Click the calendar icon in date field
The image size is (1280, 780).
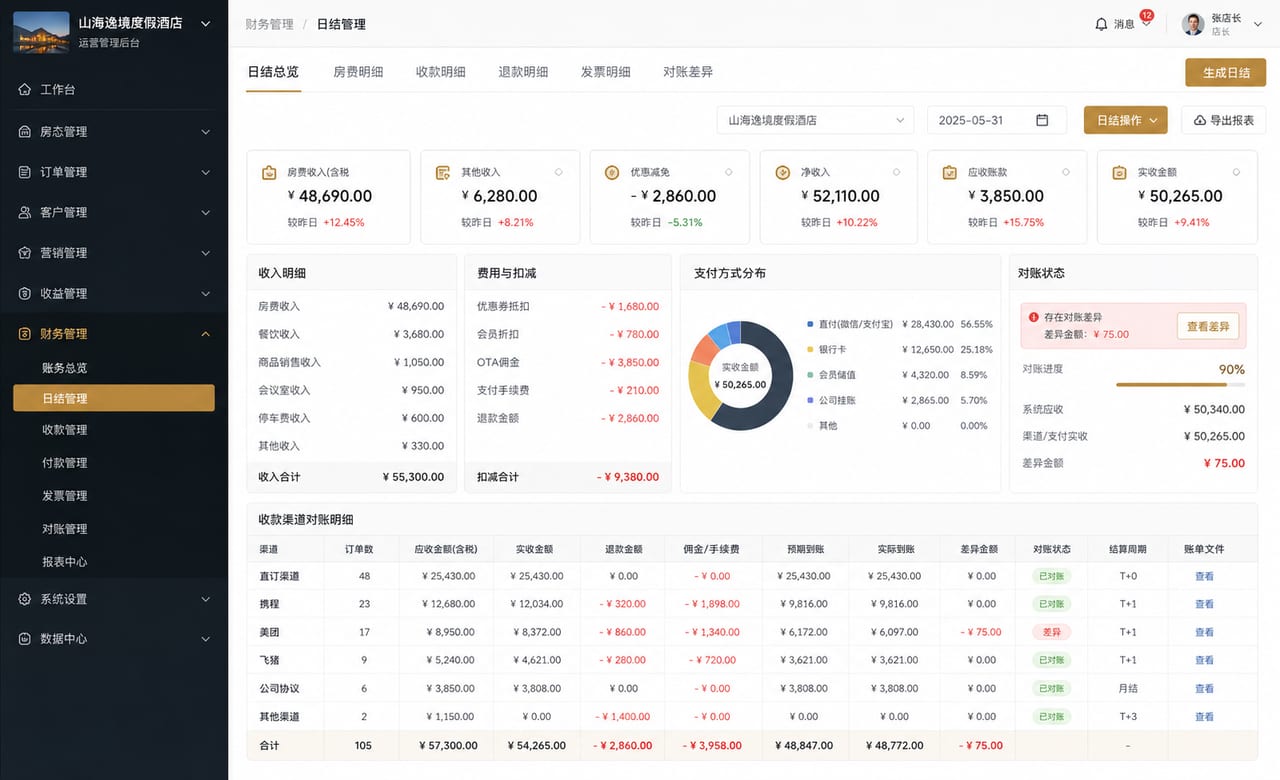point(1042,120)
